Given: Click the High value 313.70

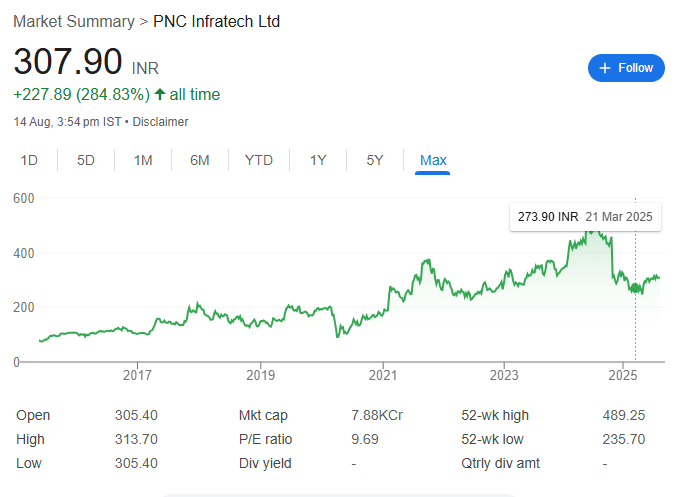Looking at the screenshot, I should (136, 439).
